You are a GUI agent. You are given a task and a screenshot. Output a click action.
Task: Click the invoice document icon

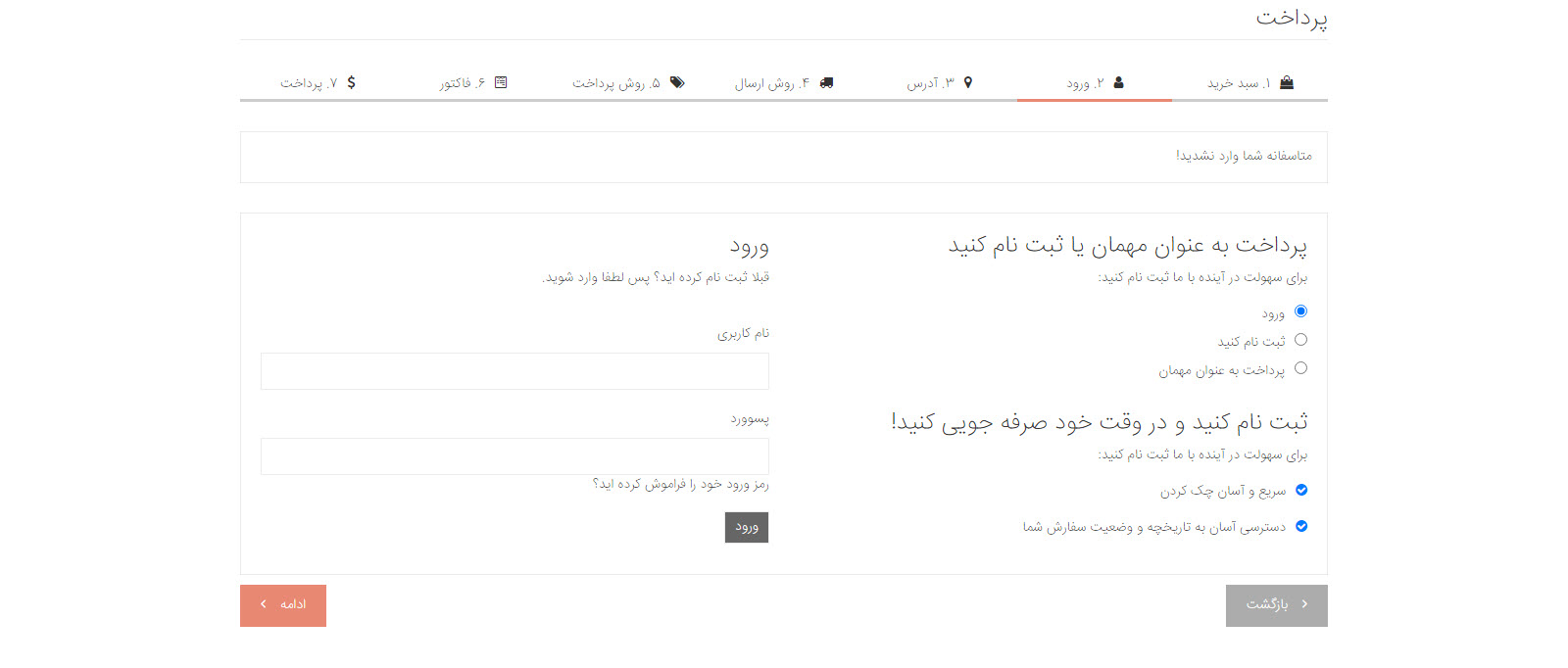pos(501,83)
